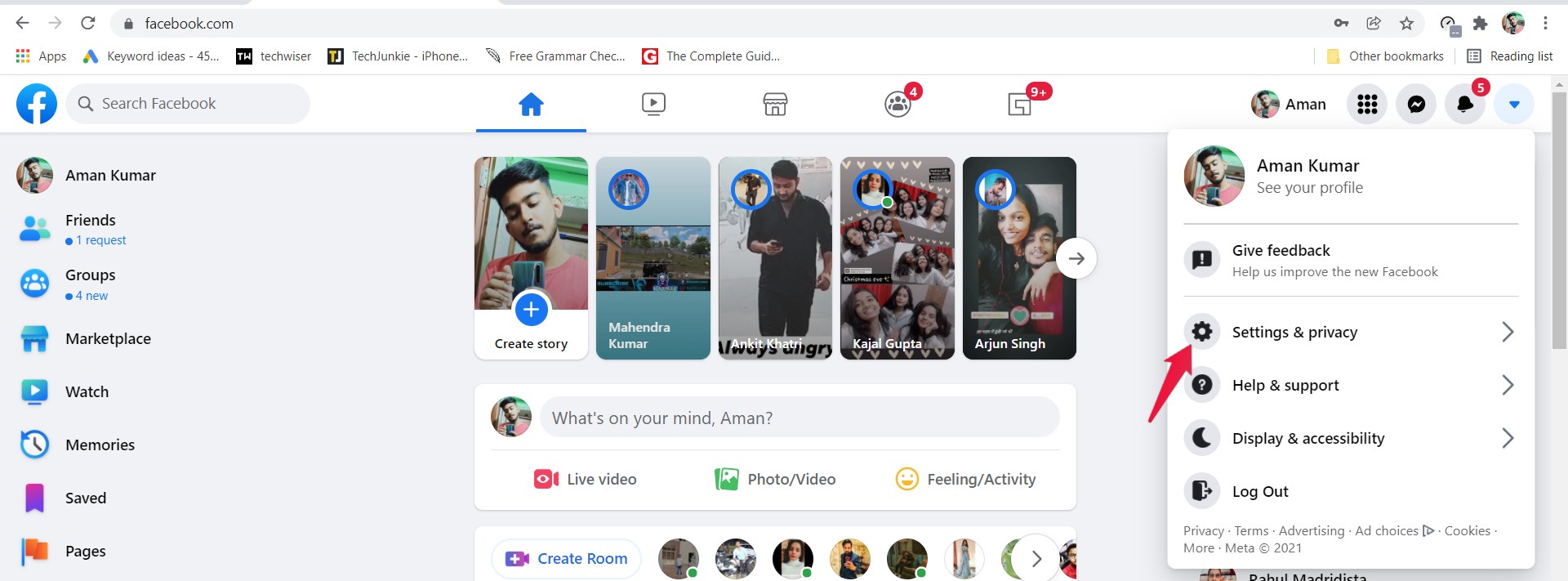The height and width of the screenshot is (581, 1568).
Task: Expand Settings & privacy chevron
Action: pos(1508,332)
